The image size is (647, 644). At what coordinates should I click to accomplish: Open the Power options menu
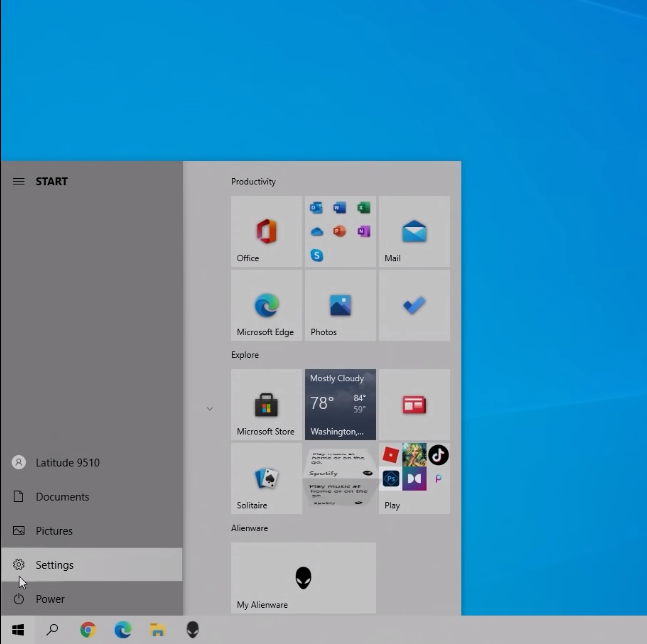(x=92, y=599)
